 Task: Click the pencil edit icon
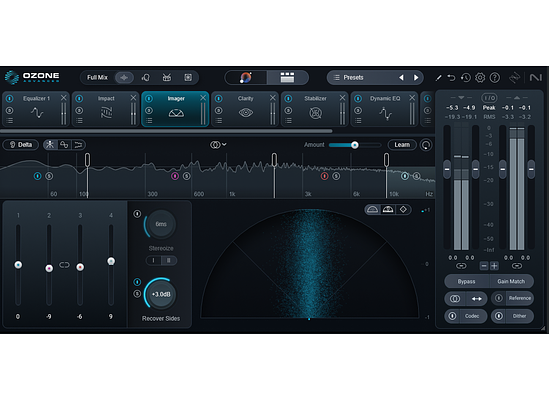pos(438,78)
